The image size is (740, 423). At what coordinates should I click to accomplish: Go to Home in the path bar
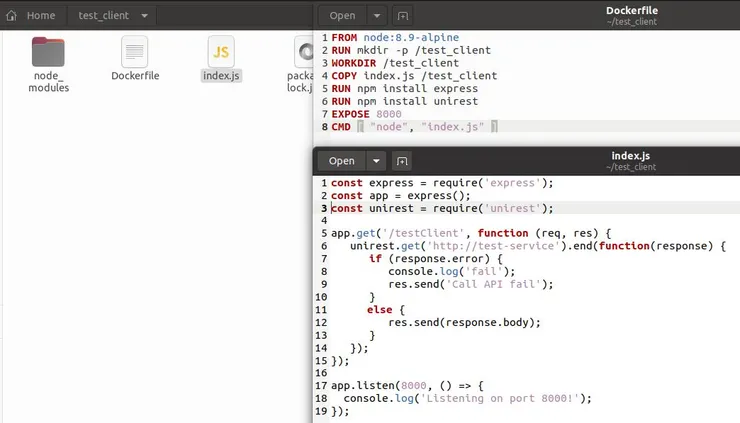[41, 16]
